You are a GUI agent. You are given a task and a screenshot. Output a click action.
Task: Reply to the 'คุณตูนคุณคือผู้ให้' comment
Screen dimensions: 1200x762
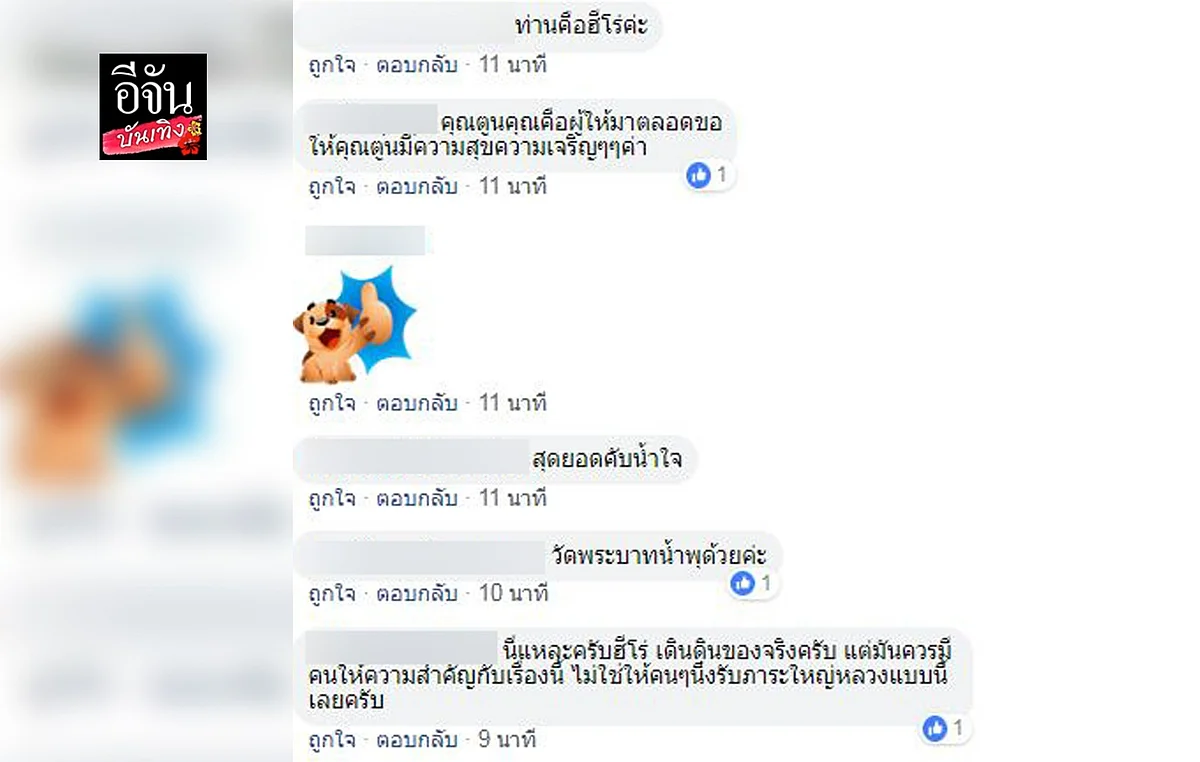(416, 186)
